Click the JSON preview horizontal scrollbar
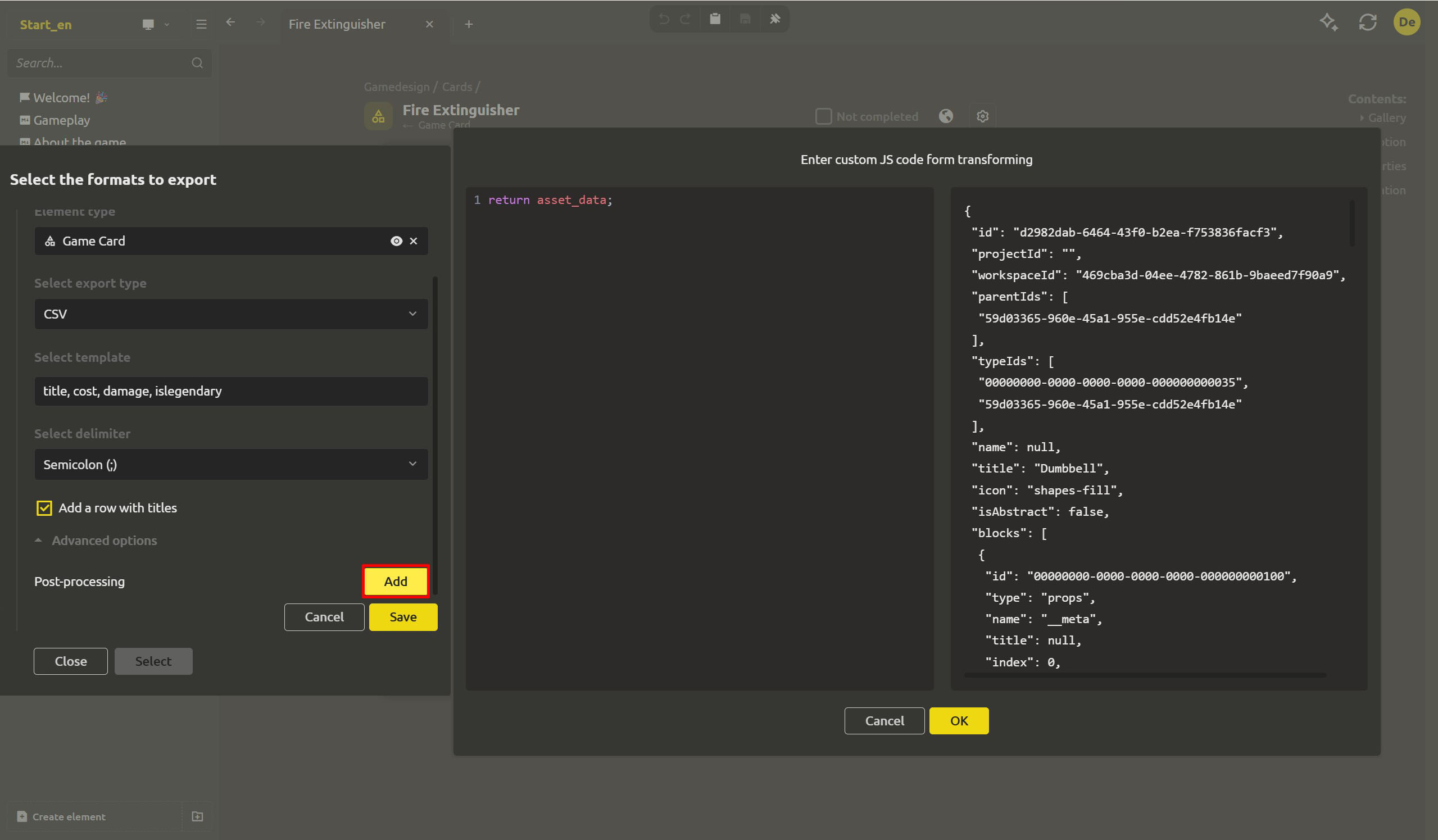The image size is (1438, 840). pyautogui.click(x=1145, y=675)
